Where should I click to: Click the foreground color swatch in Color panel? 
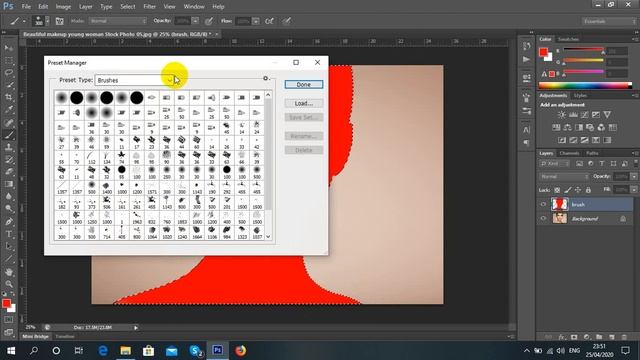point(543,52)
